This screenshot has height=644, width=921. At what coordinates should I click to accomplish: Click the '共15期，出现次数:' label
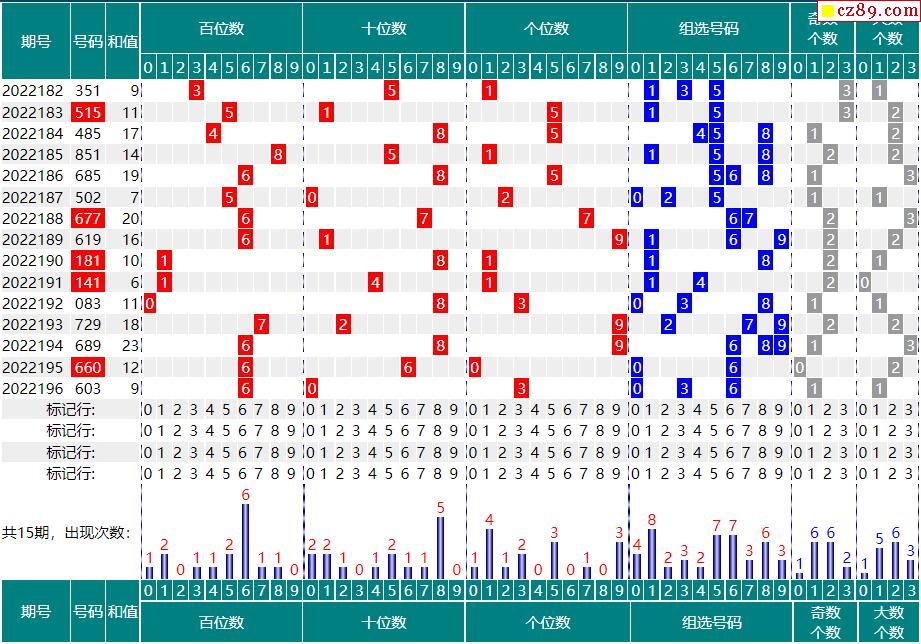[66, 532]
